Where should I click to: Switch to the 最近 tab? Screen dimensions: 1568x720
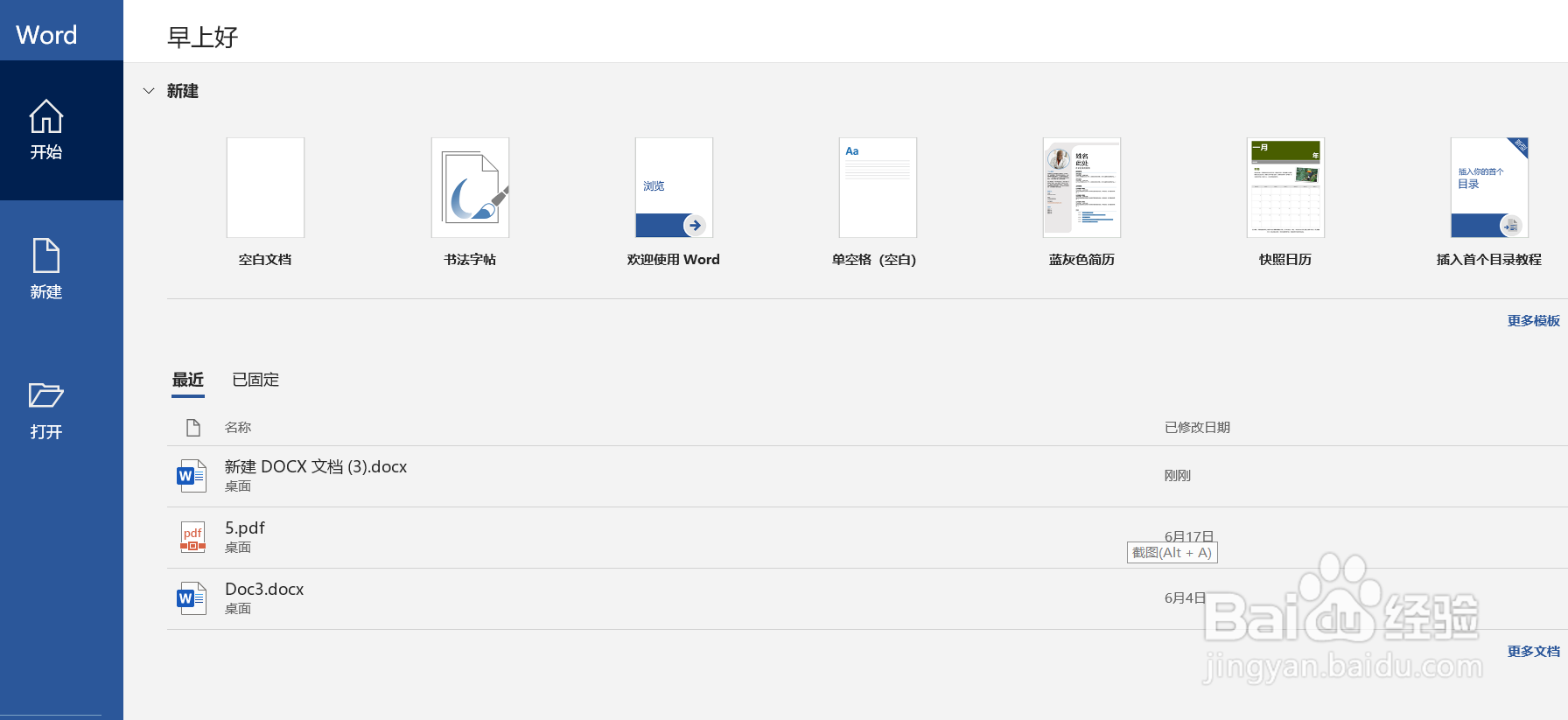coord(188,380)
